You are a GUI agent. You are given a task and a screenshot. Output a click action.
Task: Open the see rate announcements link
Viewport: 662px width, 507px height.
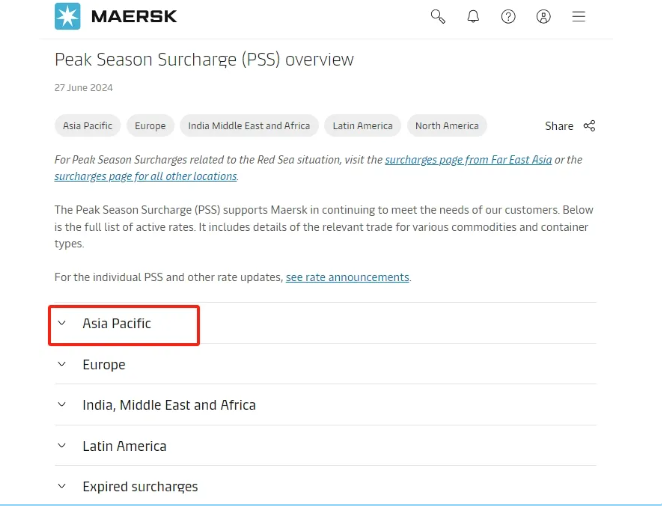[347, 277]
